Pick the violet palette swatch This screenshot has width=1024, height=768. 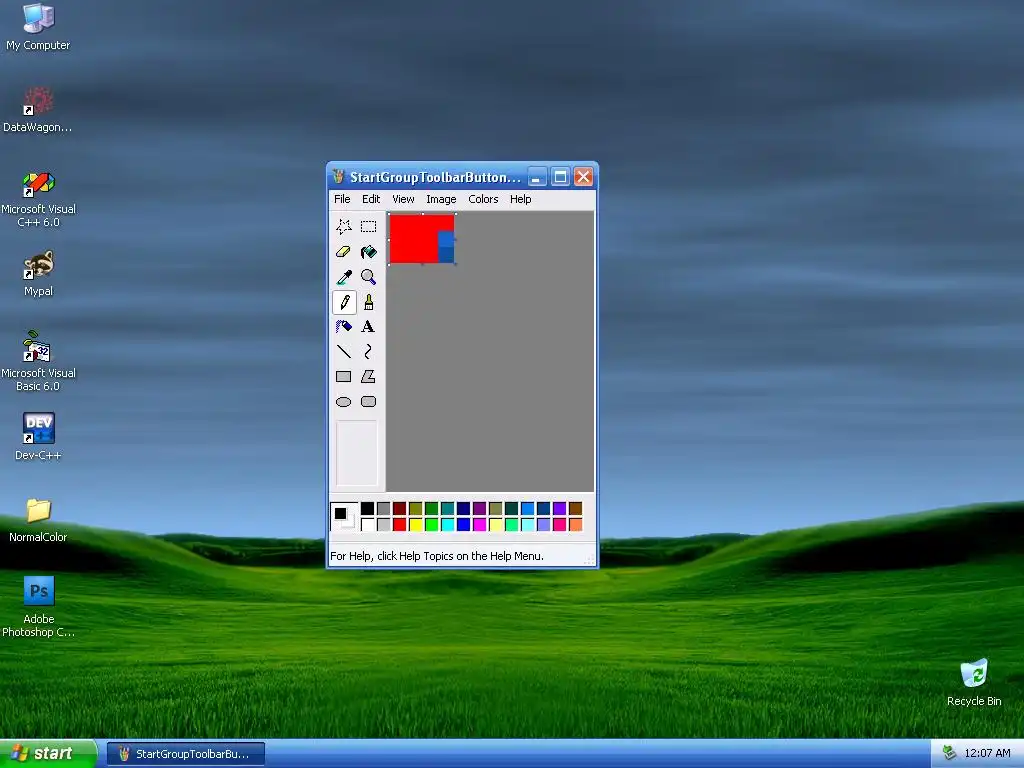click(560, 508)
